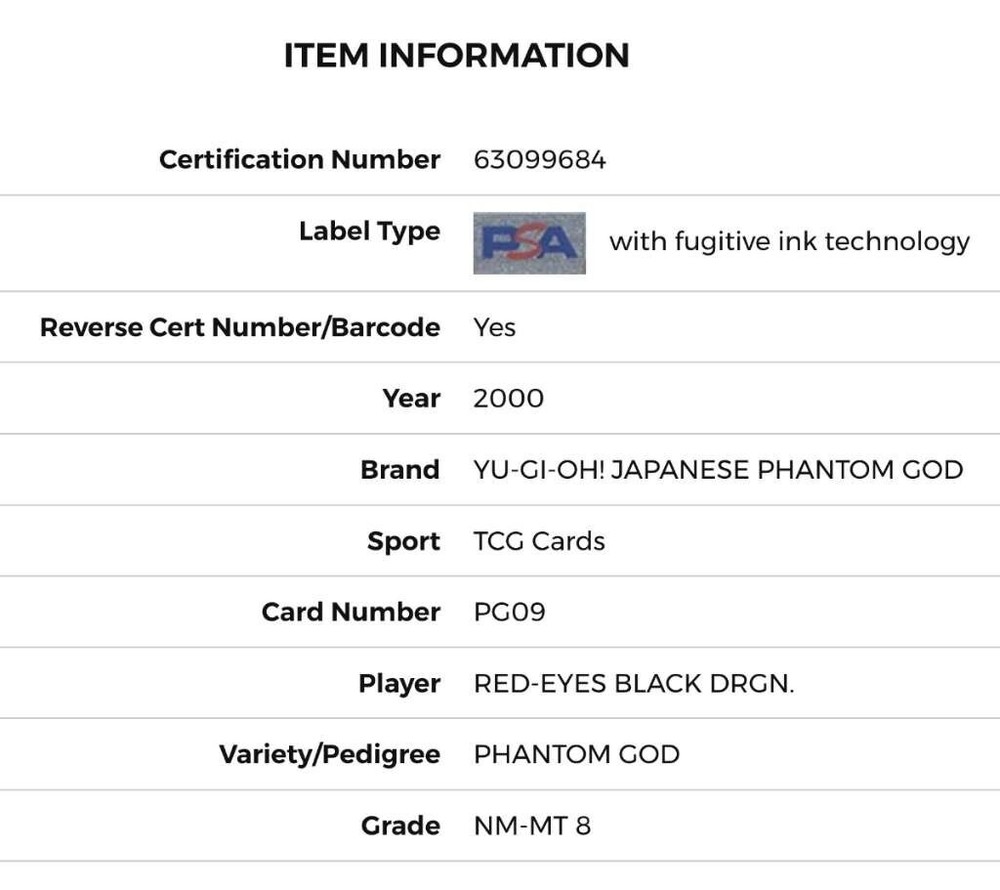Click the Variety/Pedigree field label
This screenshot has width=1000, height=890.
click(329, 754)
